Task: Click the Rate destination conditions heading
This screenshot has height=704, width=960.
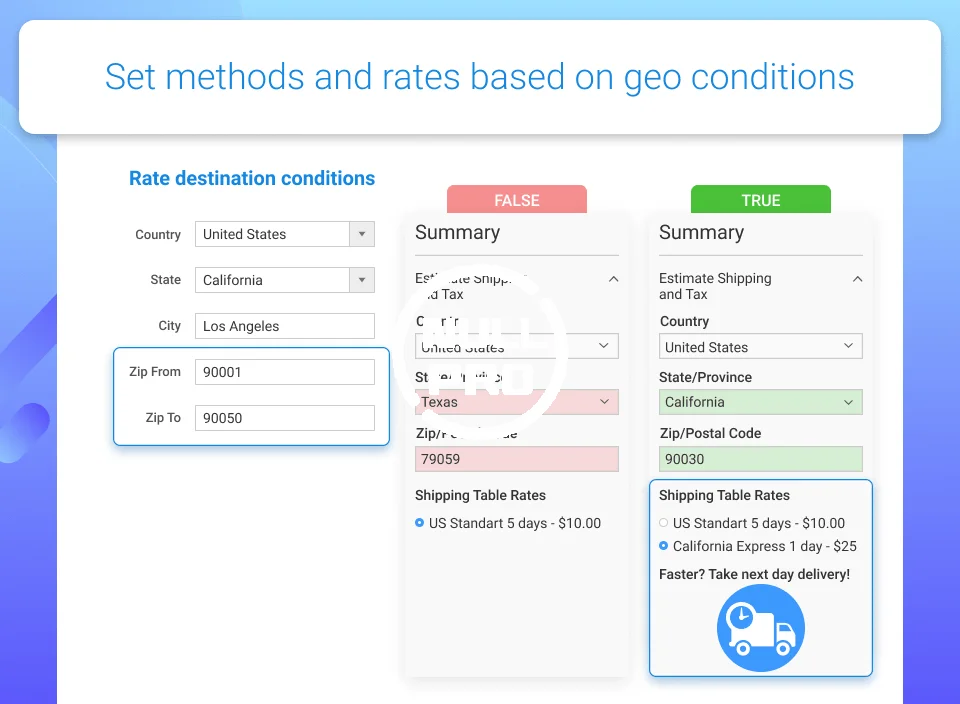Action: pyautogui.click(x=252, y=179)
